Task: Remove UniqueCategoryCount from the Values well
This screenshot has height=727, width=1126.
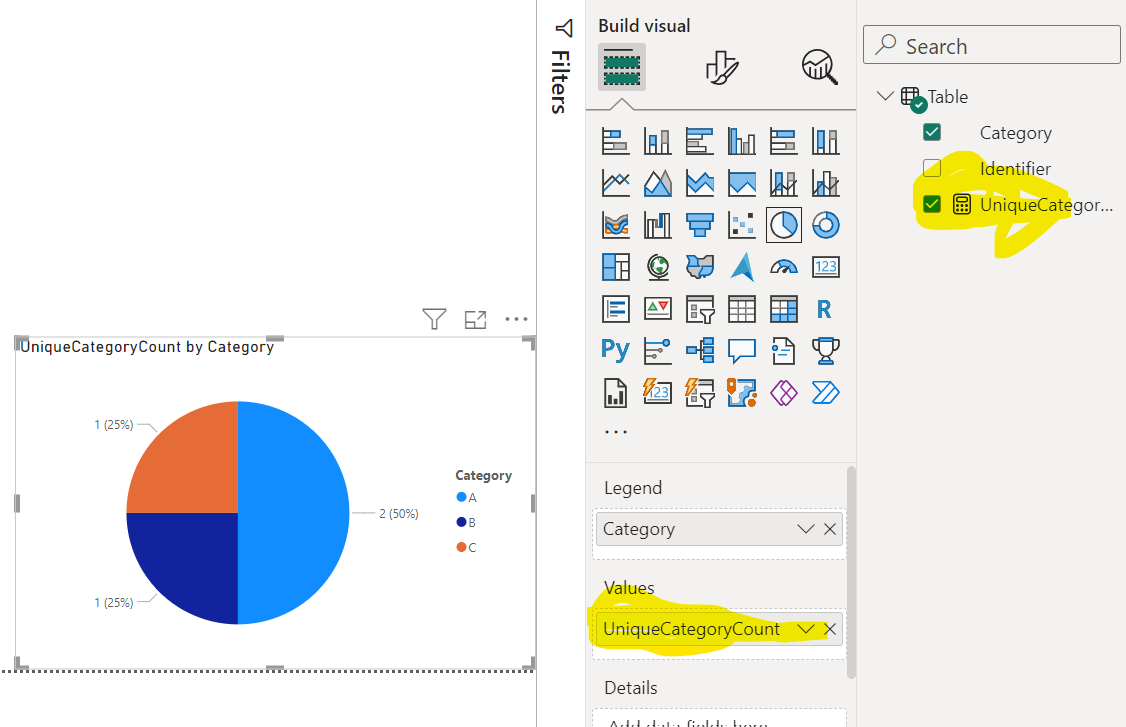Action: [830, 629]
